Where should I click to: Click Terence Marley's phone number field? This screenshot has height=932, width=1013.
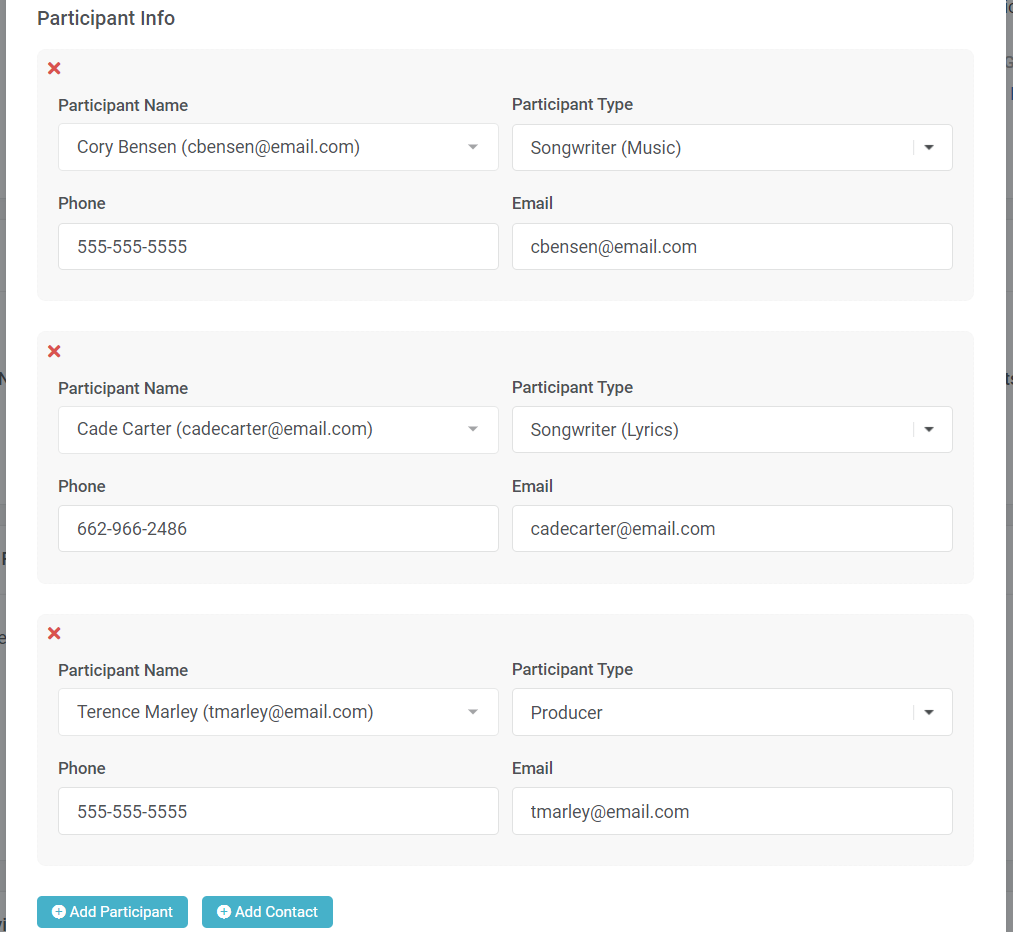tap(278, 812)
